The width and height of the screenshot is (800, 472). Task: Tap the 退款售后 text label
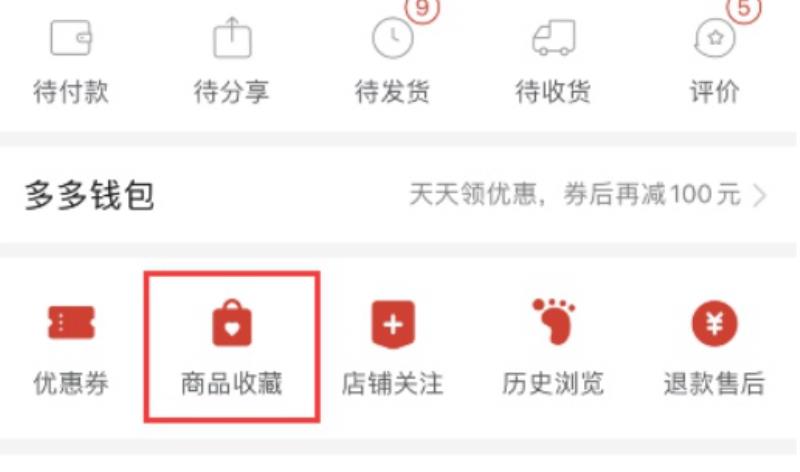point(715,384)
